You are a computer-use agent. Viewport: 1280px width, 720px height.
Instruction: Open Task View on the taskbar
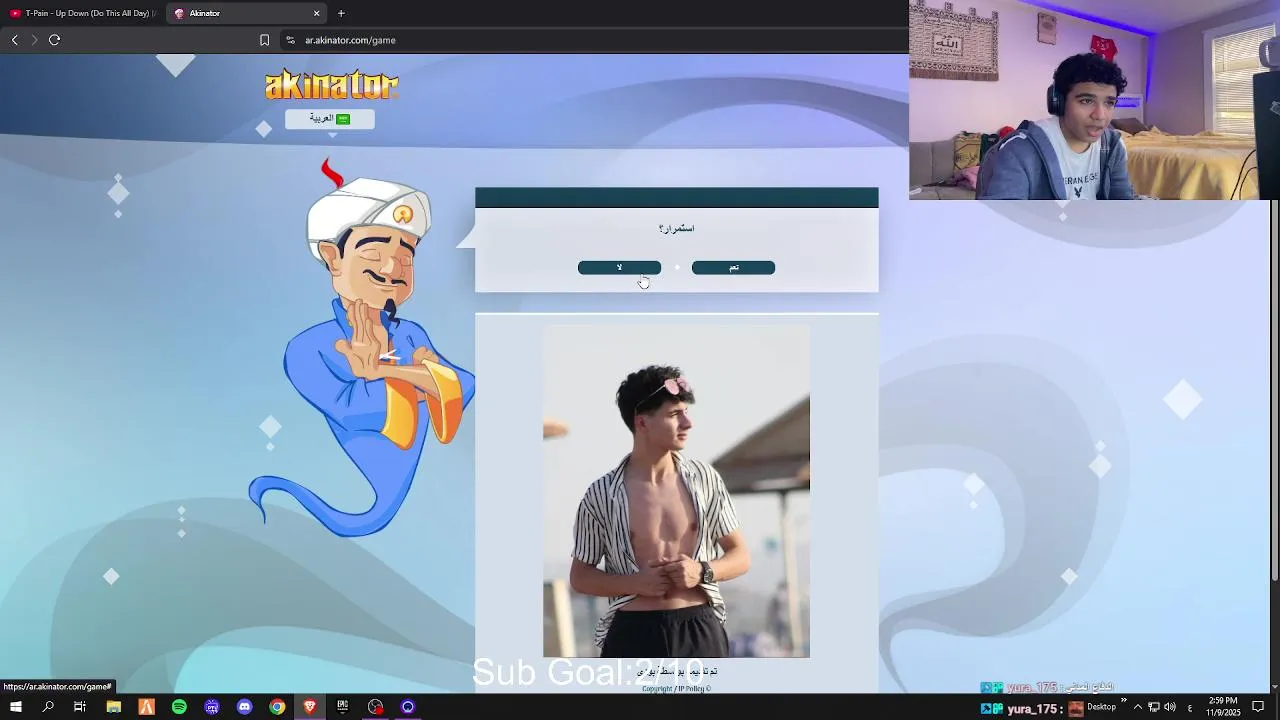point(80,707)
